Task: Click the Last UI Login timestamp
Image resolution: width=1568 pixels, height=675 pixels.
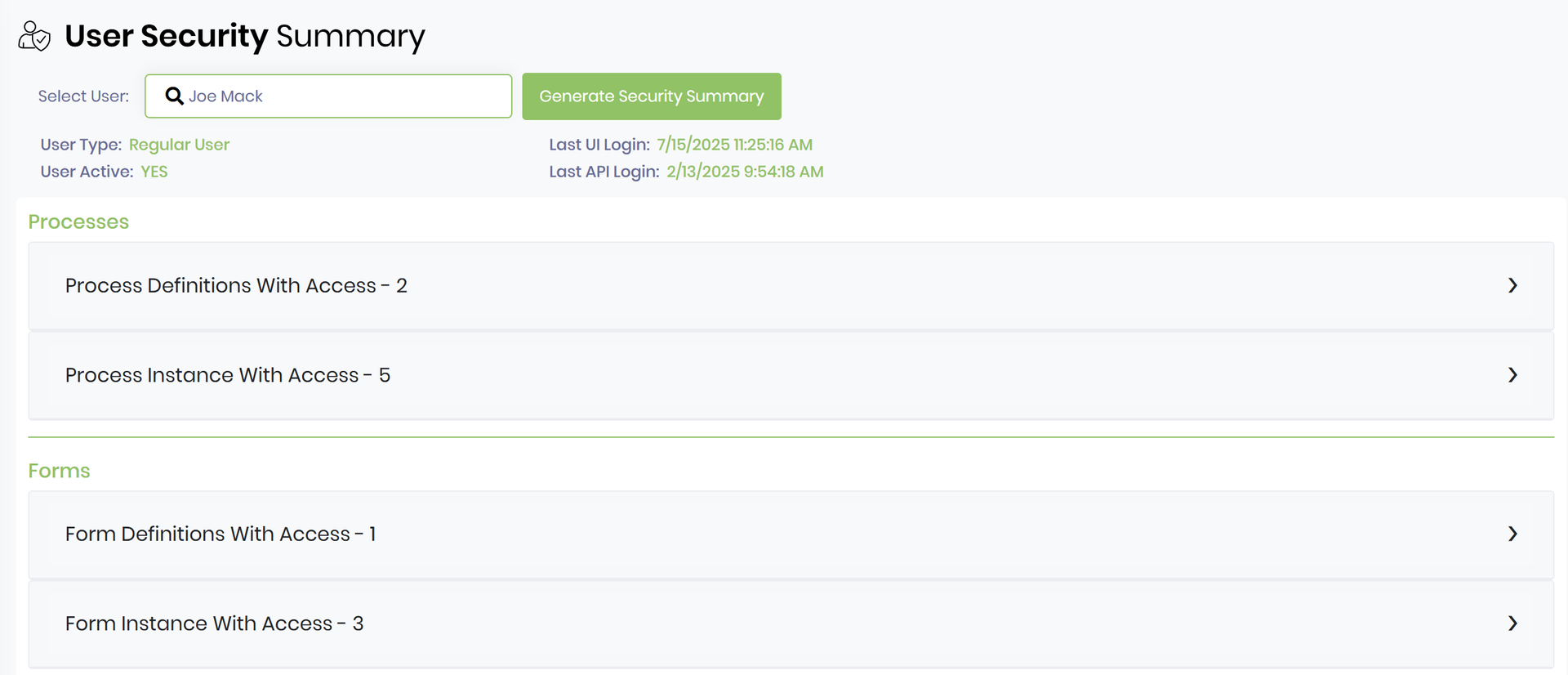Action: (x=734, y=145)
